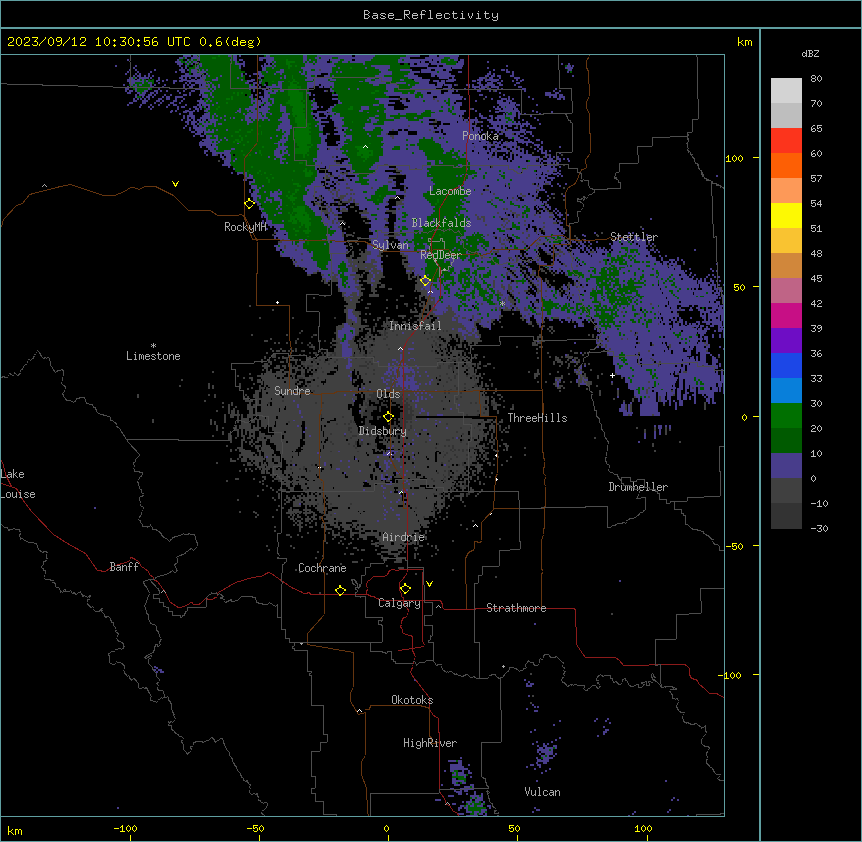This screenshot has height=842, width=862.
Task: Click the Cochrane label
Action: tap(322, 568)
